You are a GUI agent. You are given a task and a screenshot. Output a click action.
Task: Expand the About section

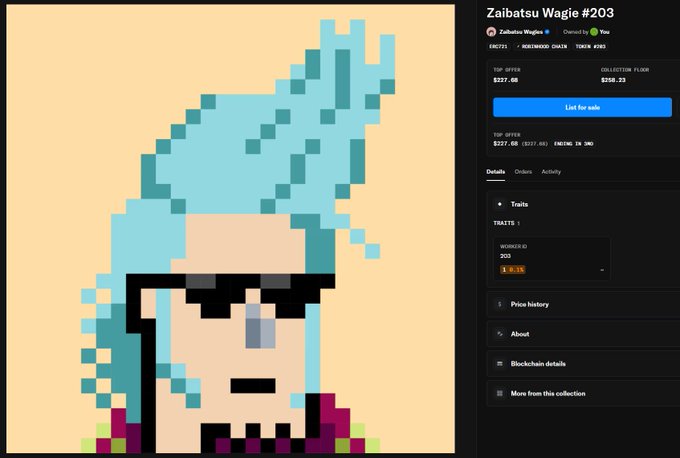583,334
